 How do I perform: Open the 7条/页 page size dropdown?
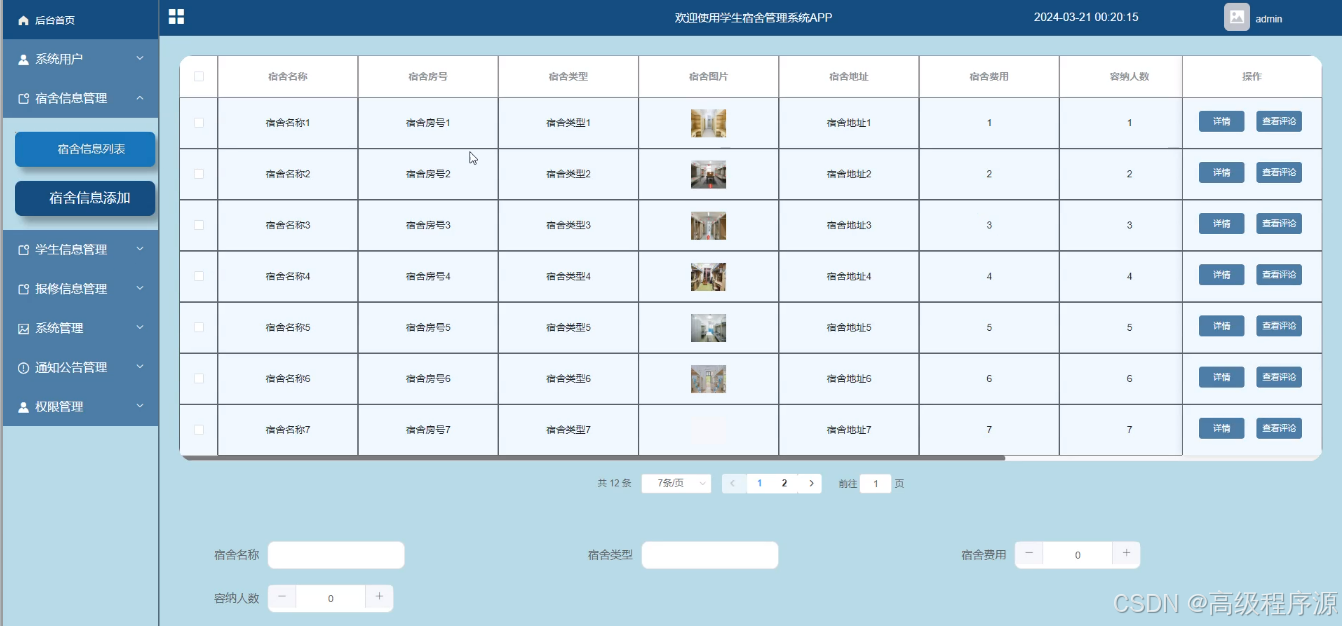tap(676, 483)
